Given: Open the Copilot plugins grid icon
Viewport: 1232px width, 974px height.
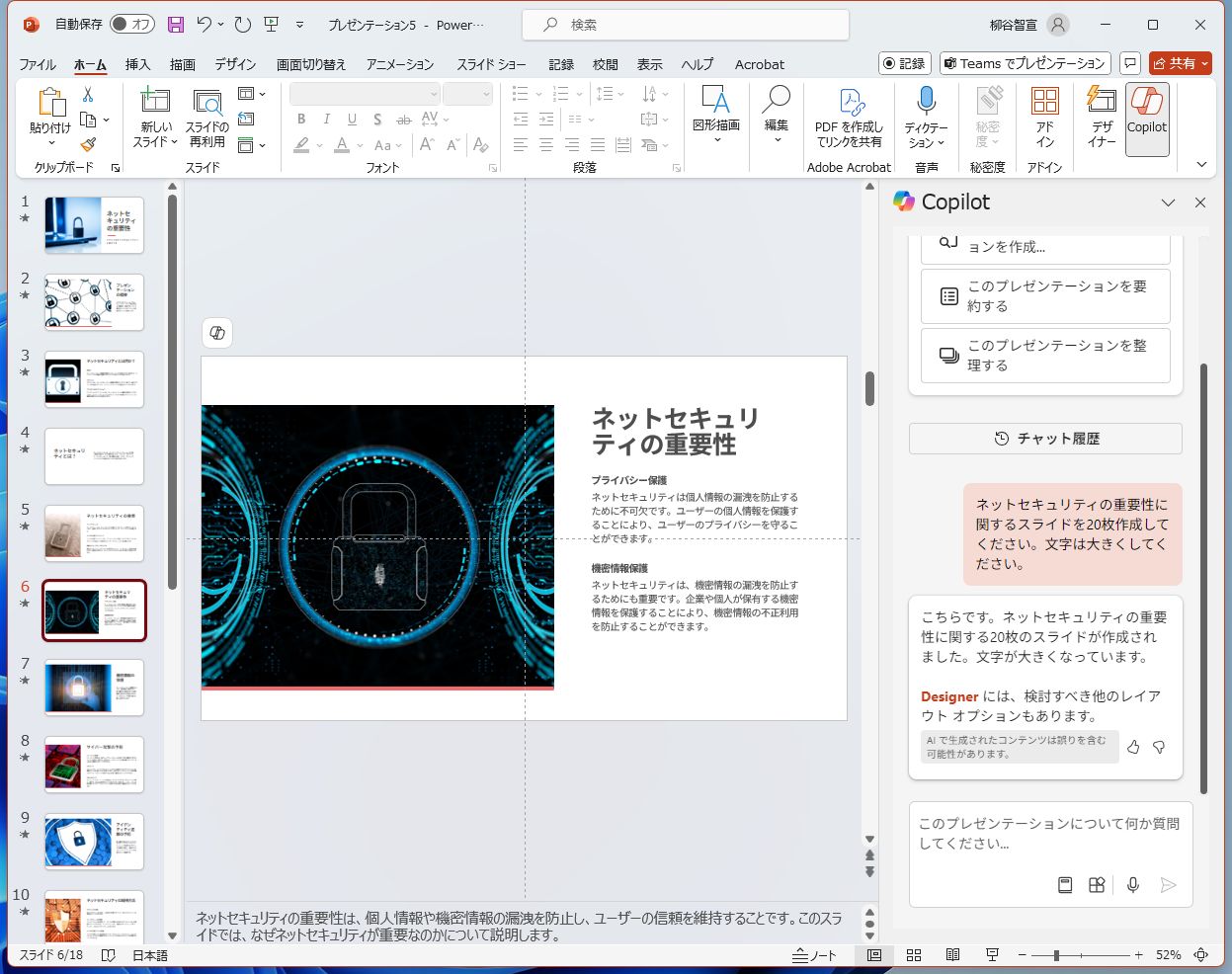Looking at the screenshot, I should [1097, 885].
